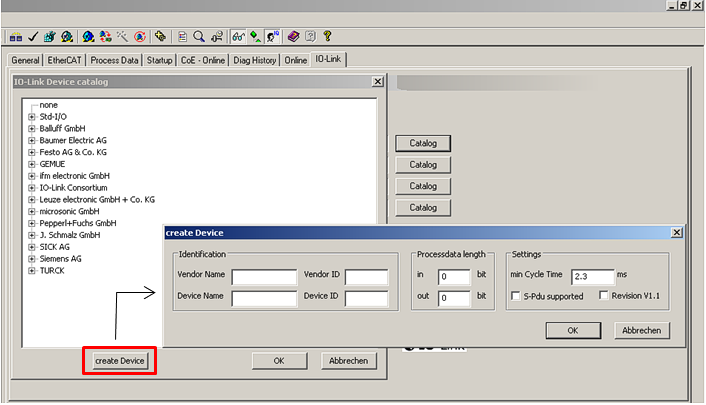The height and width of the screenshot is (405, 706).
Task: Click the Reload Devices icon with red arrows
Action: click(x=105, y=36)
